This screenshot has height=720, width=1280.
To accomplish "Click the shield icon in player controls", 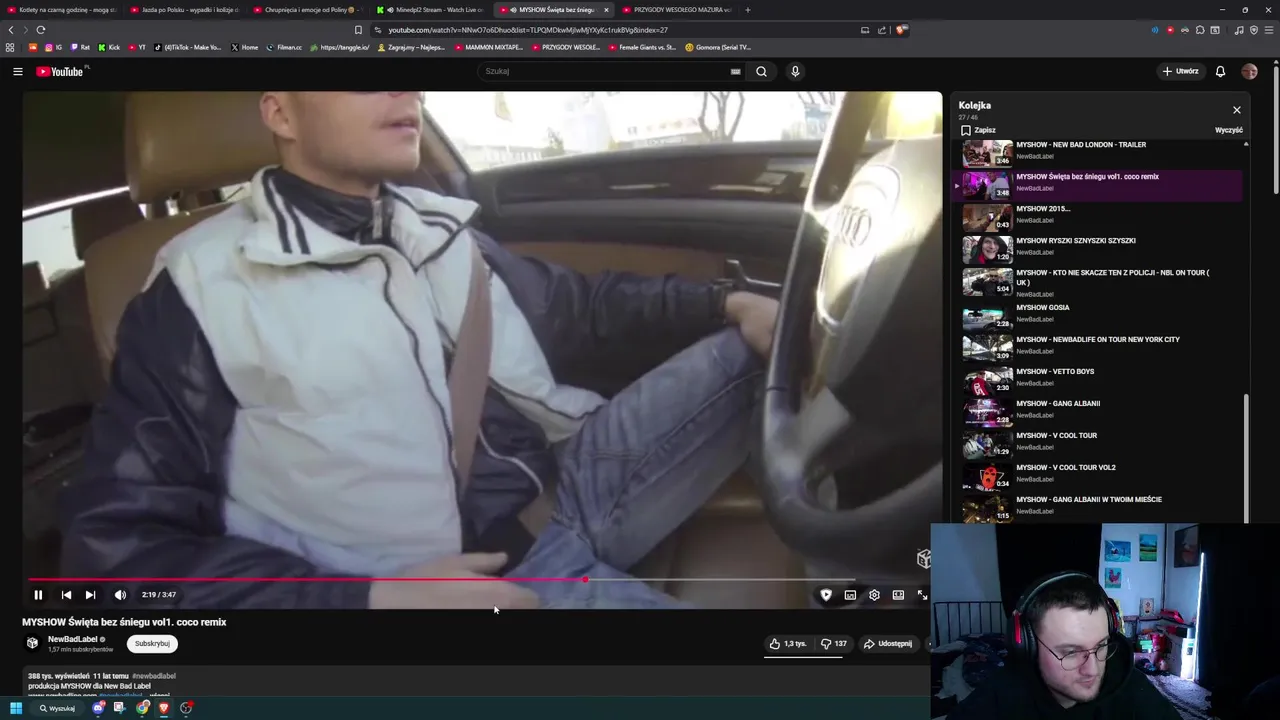I will (826, 595).
